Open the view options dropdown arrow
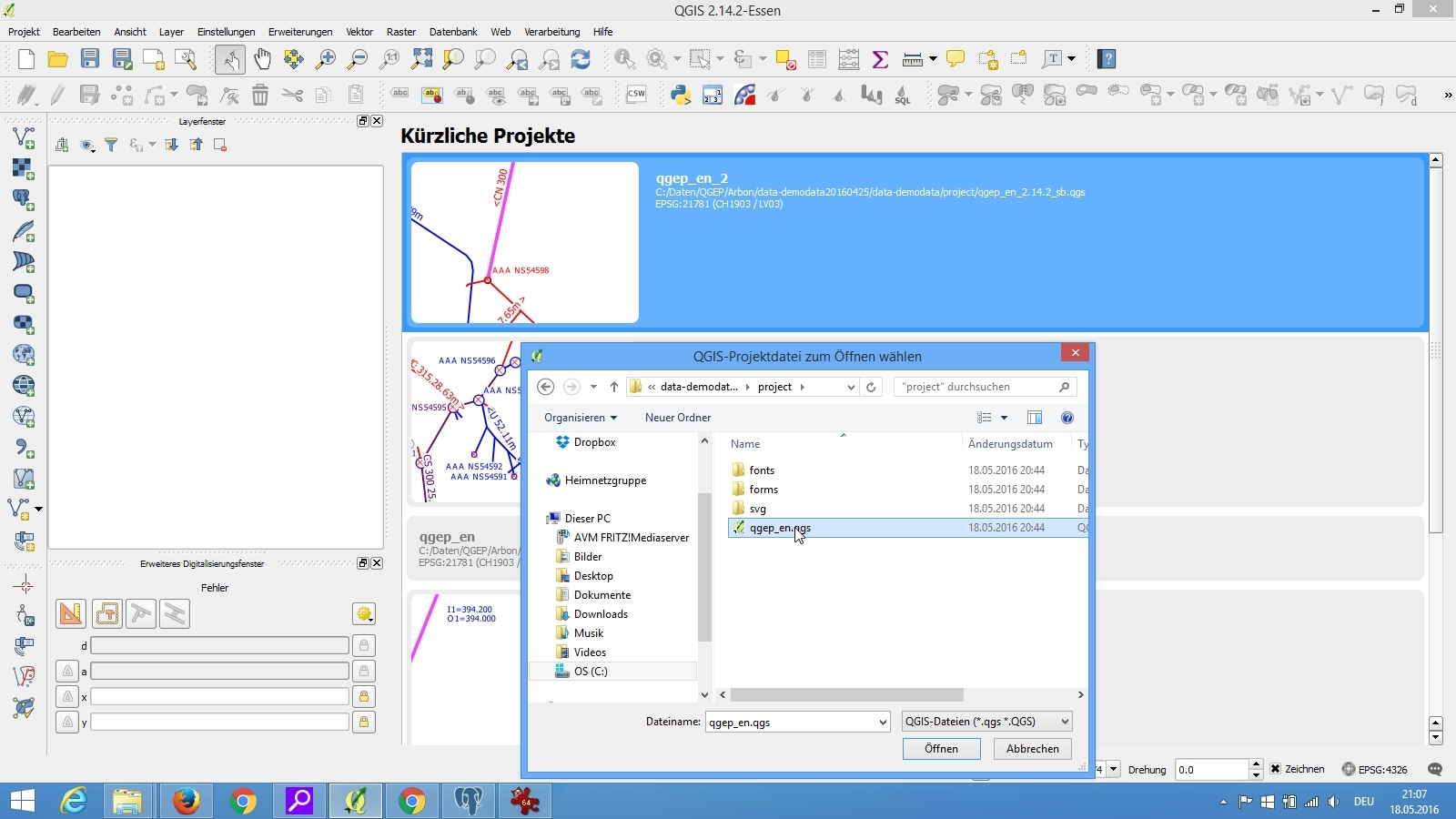 point(1004,418)
